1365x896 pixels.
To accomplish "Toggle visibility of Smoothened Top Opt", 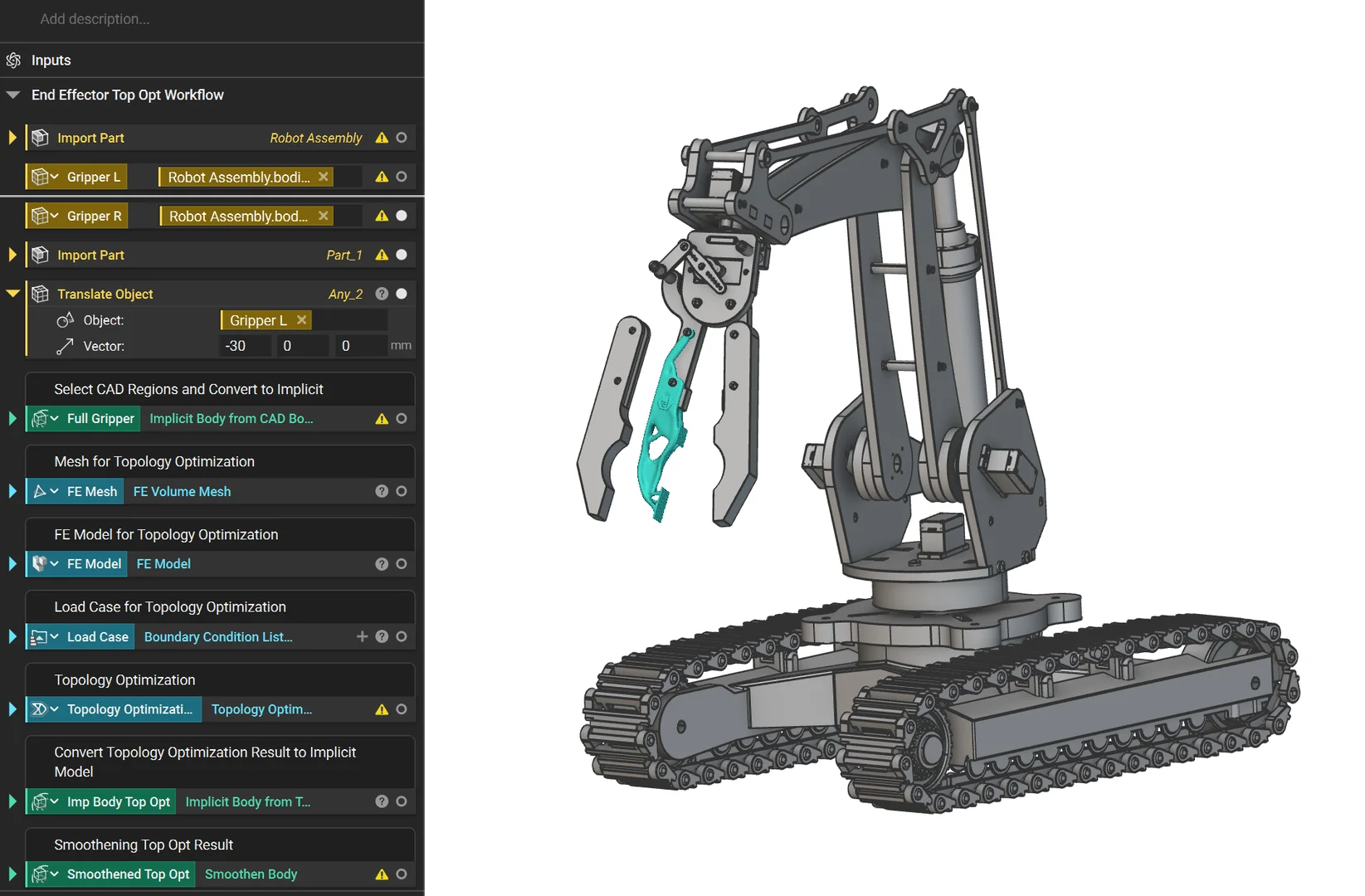I will (402, 874).
